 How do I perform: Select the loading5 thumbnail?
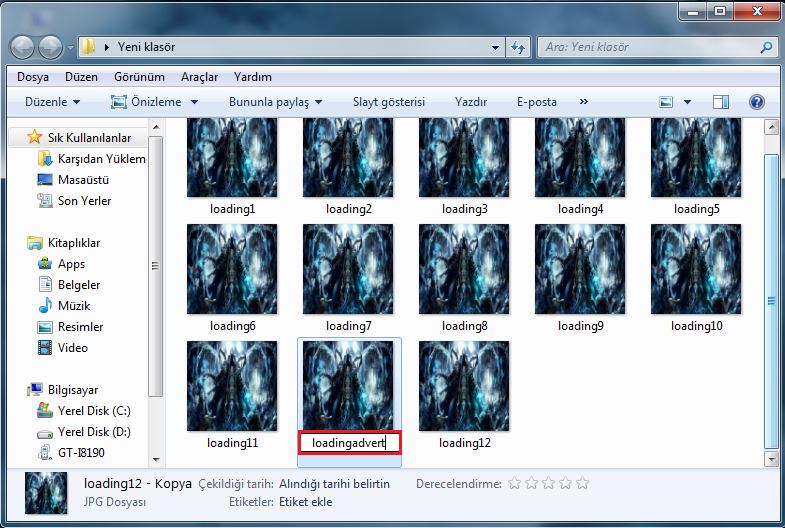coord(696,157)
